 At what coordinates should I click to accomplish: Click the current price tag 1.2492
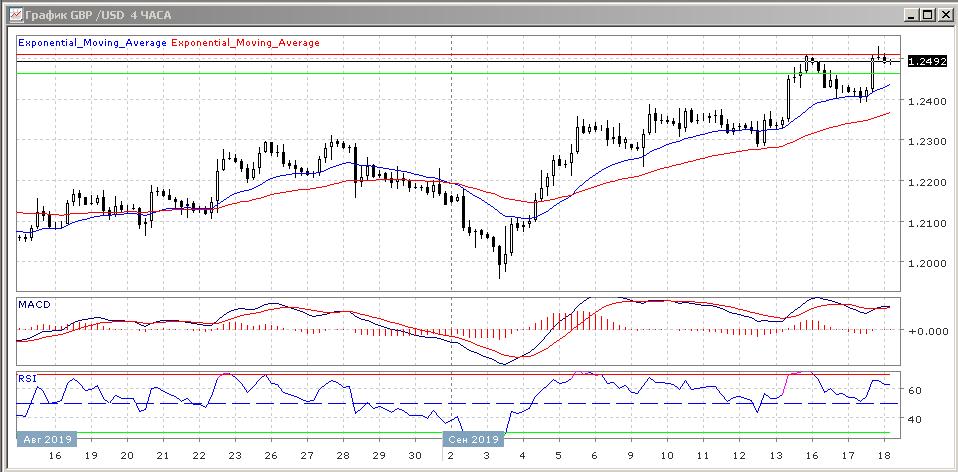click(923, 62)
